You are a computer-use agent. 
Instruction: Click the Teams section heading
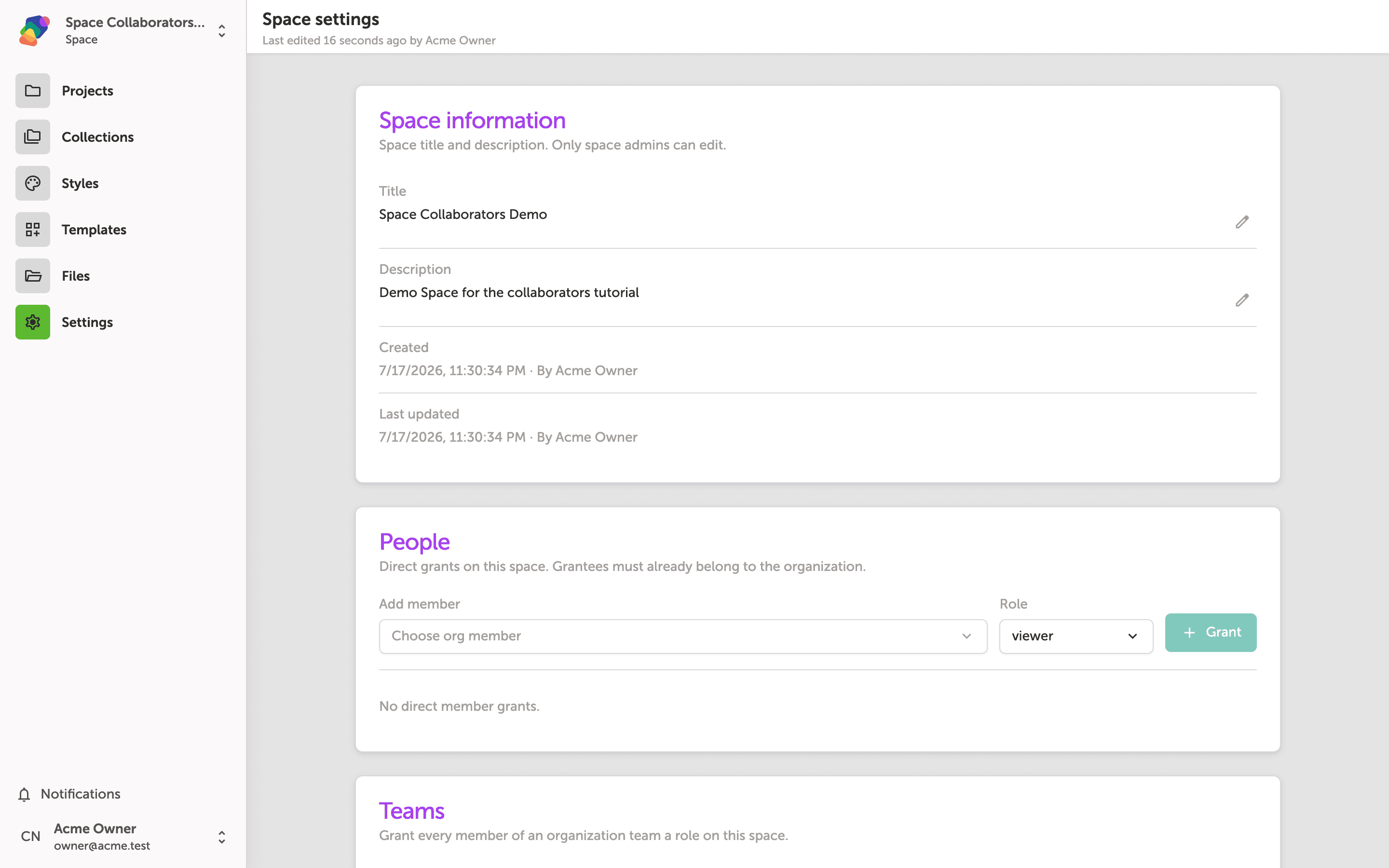click(411, 811)
